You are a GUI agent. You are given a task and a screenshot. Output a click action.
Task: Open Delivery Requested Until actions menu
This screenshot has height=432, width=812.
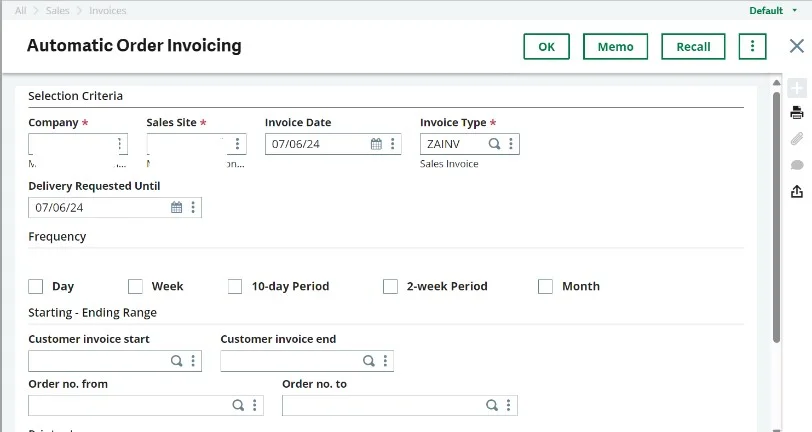click(193, 208)
